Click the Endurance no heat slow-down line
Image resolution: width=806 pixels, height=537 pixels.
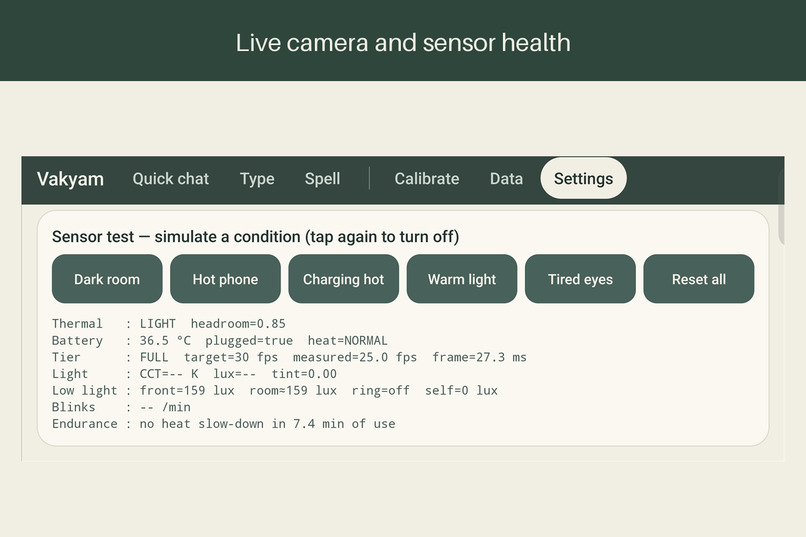[224, 424]
